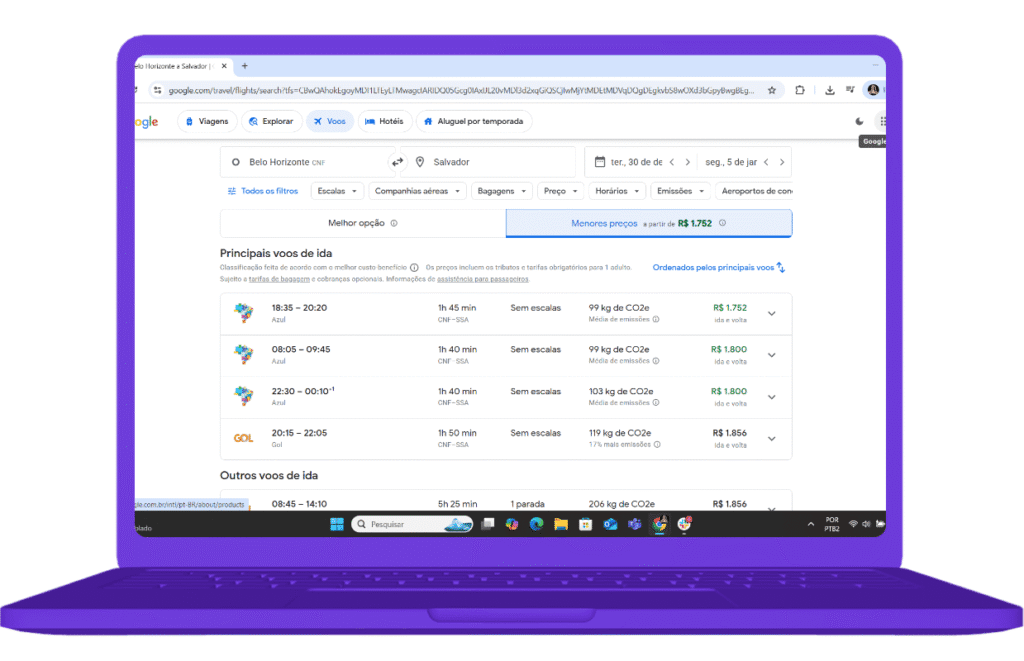The image size is (1024, 661).
Task: Expand details of the R$ 1.752 flight
Action: click(771, 313)
